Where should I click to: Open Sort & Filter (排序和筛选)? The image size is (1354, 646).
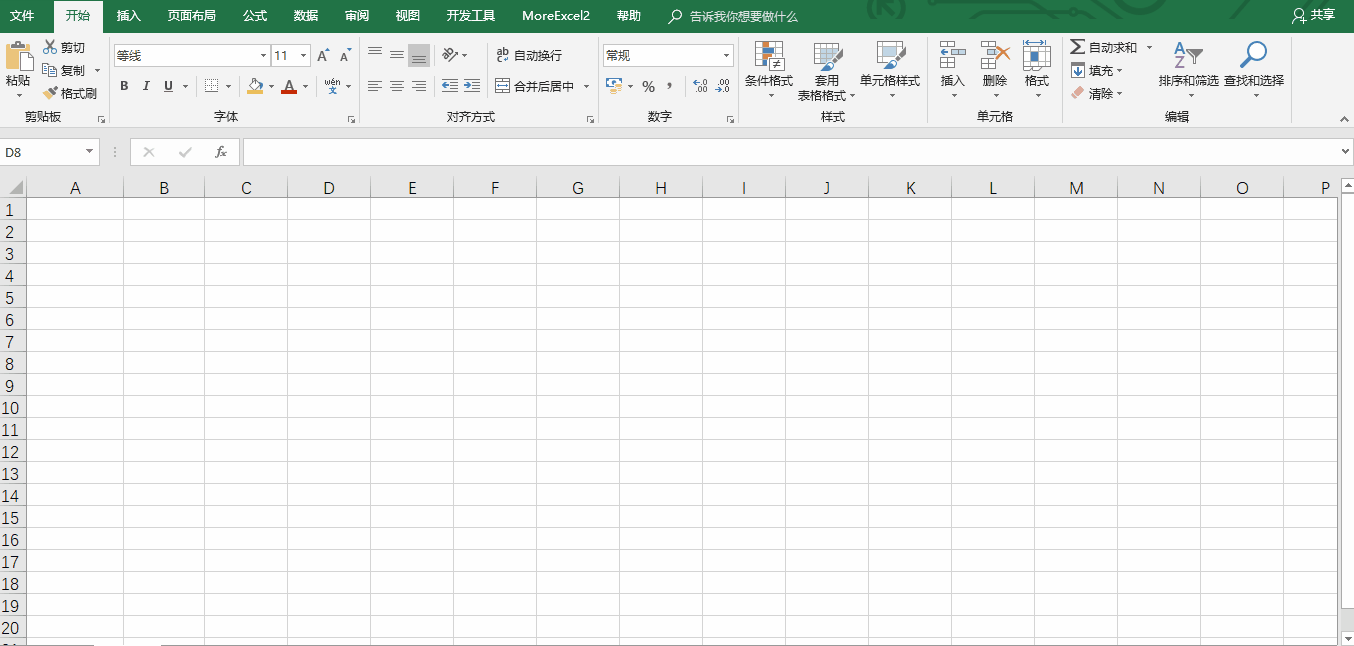coord(1188,70)
